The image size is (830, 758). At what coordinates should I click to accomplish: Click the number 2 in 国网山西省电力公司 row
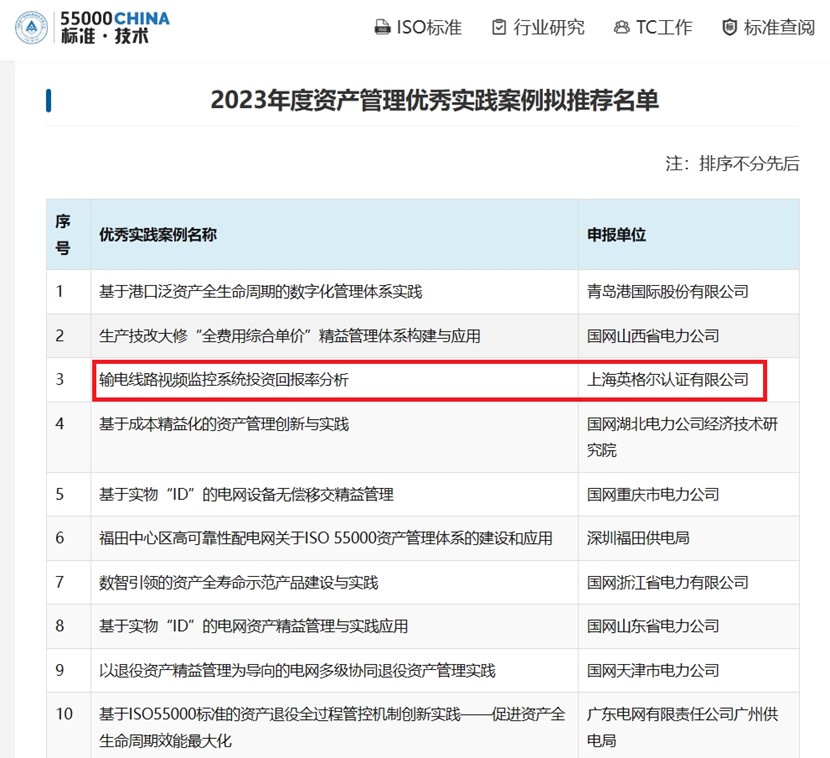click(60, 336)
